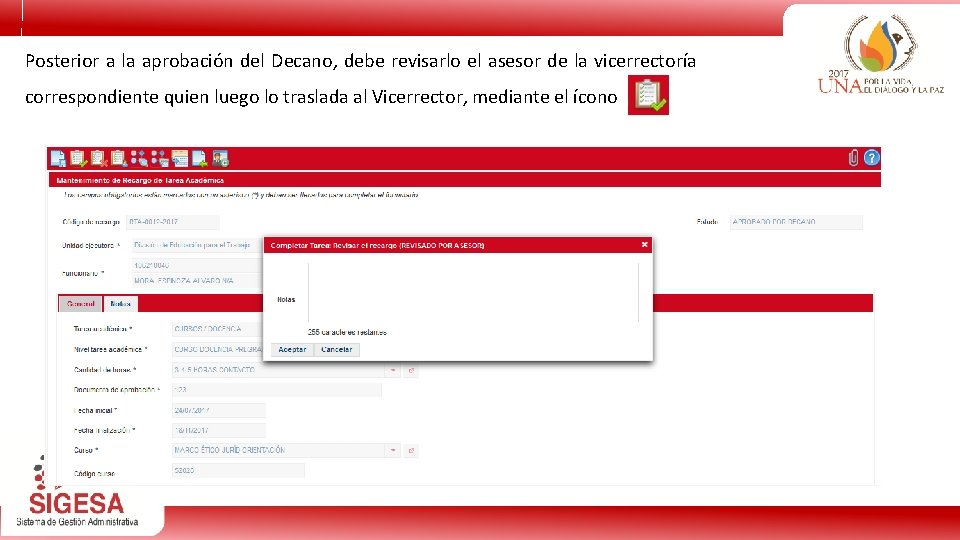
Task: Click the calendar table toolbar icon
Action: point(180,159)
